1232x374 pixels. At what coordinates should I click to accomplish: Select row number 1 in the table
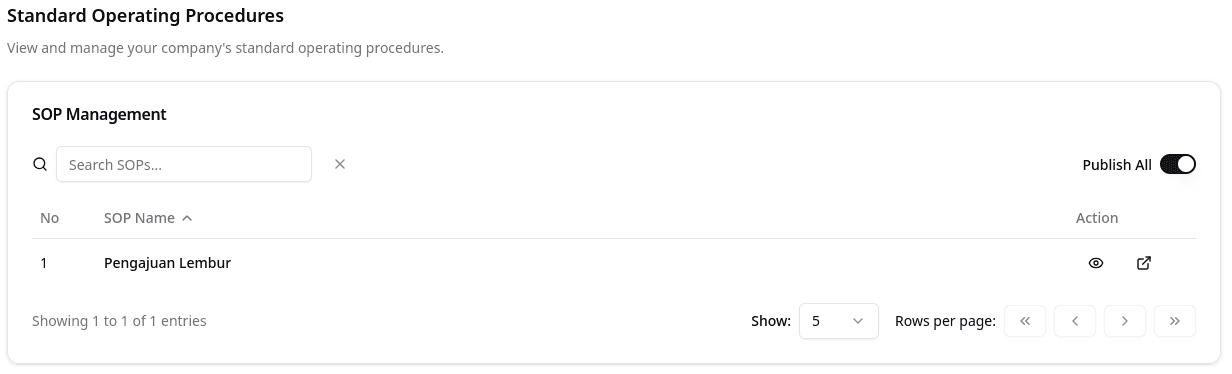click(x=44, y=264)
